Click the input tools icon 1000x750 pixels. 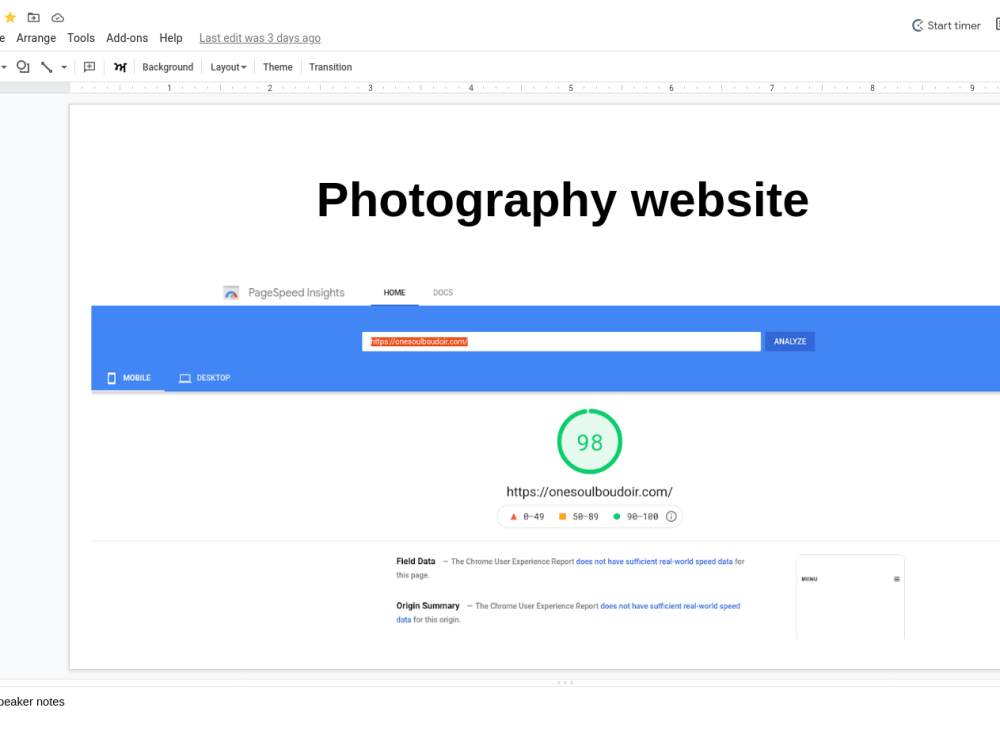120,66
